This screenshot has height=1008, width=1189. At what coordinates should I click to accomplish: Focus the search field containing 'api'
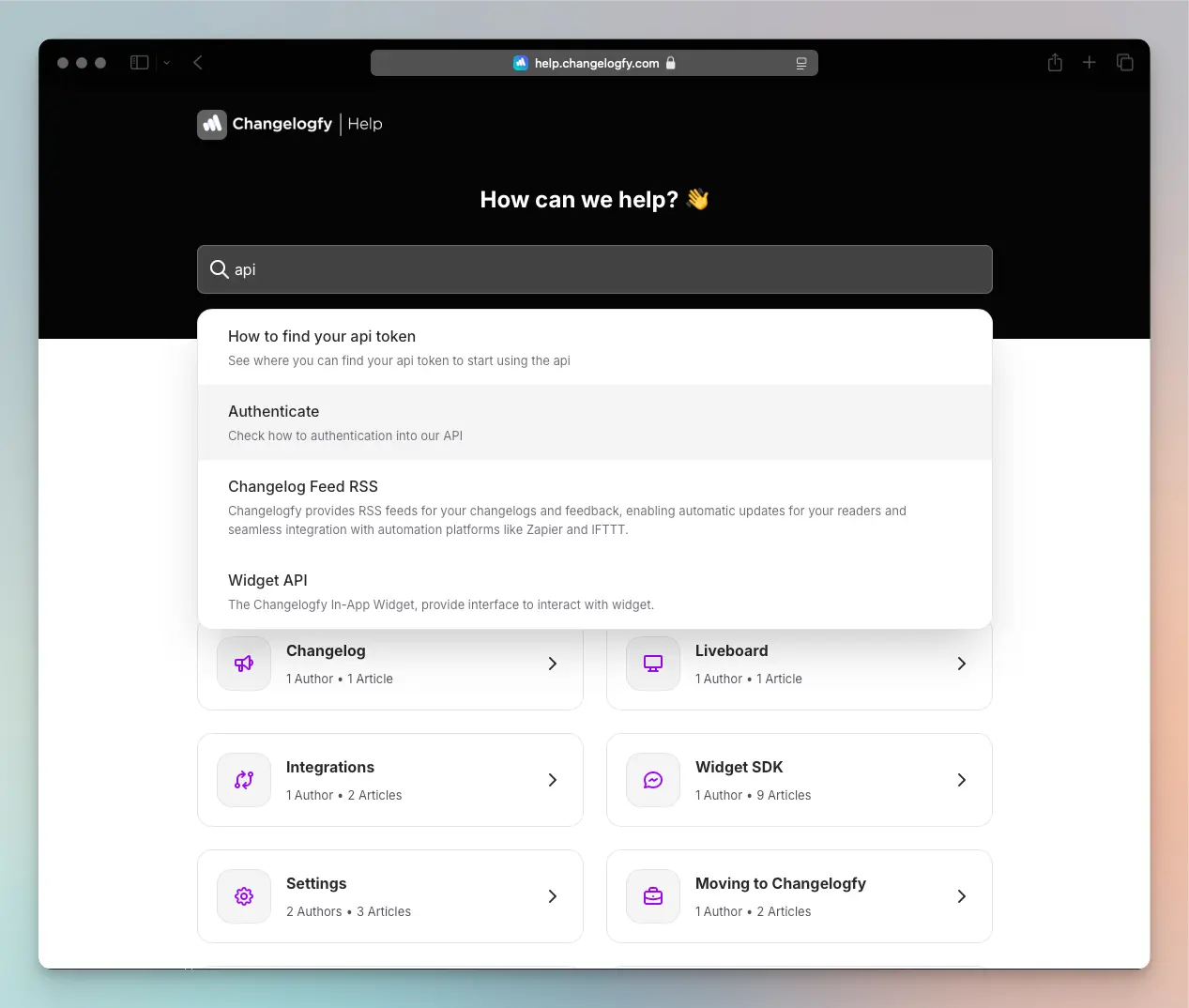tap(595, 269)
